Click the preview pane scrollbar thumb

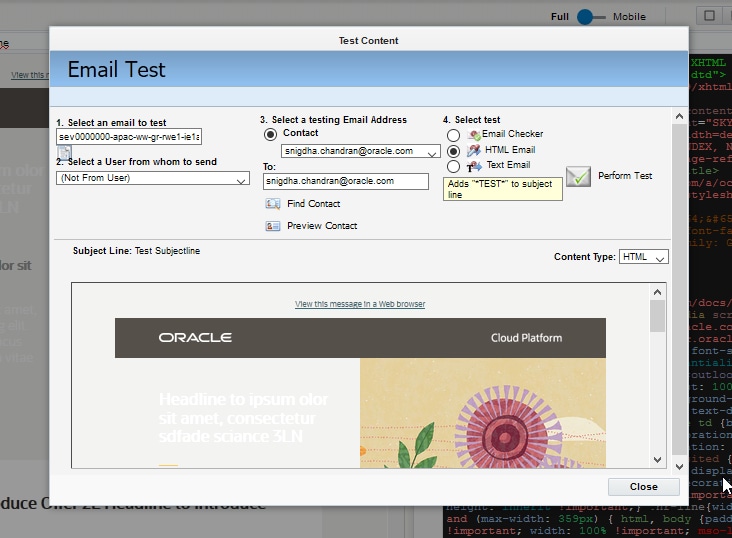tap(657, 316)
